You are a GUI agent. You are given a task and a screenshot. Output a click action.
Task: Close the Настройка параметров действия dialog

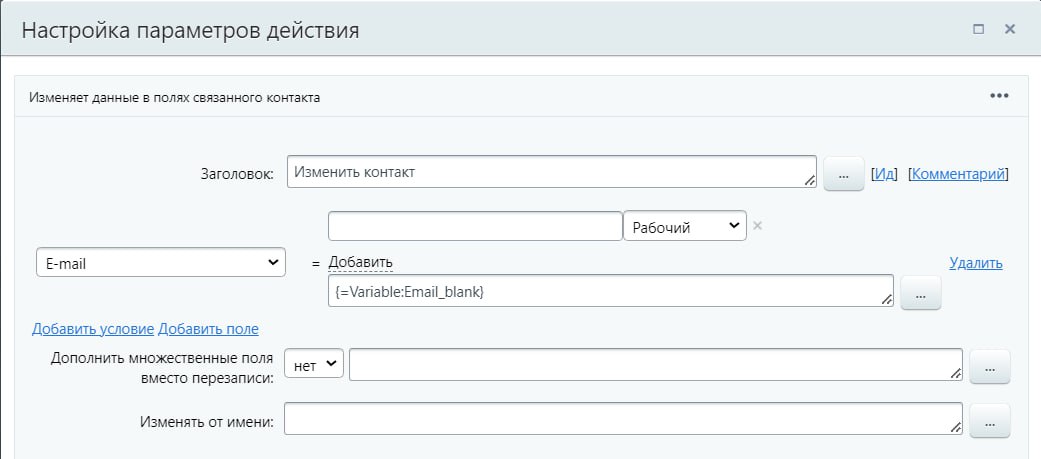click(x=1010, y=30)
